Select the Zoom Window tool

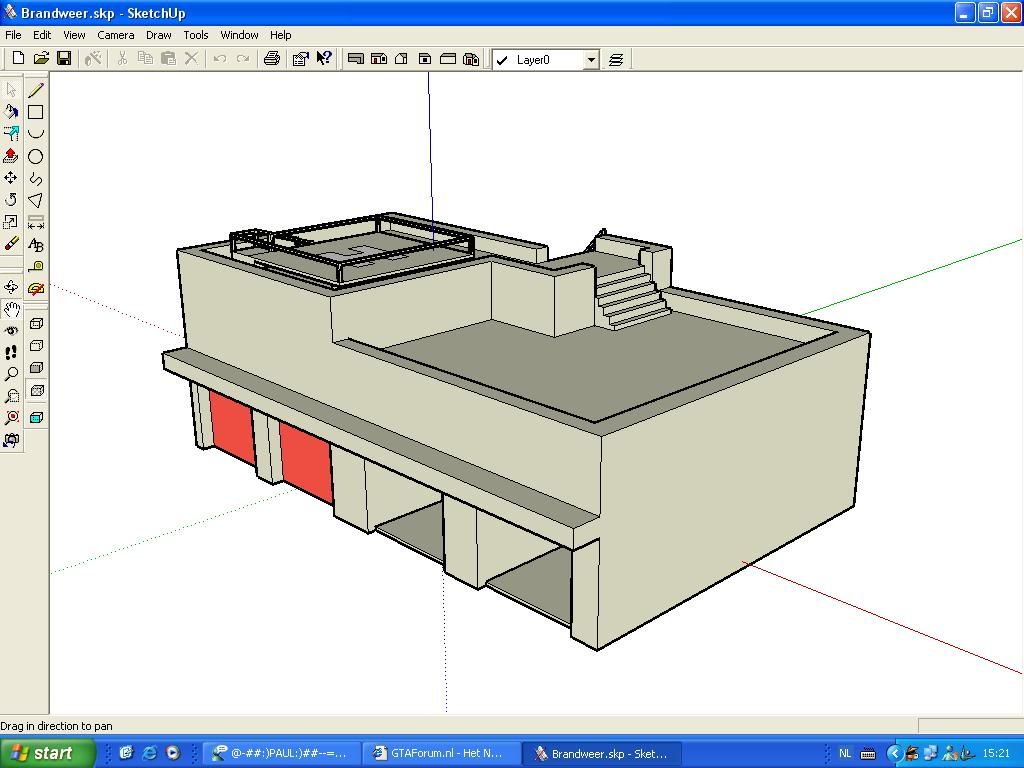point(11,396)
